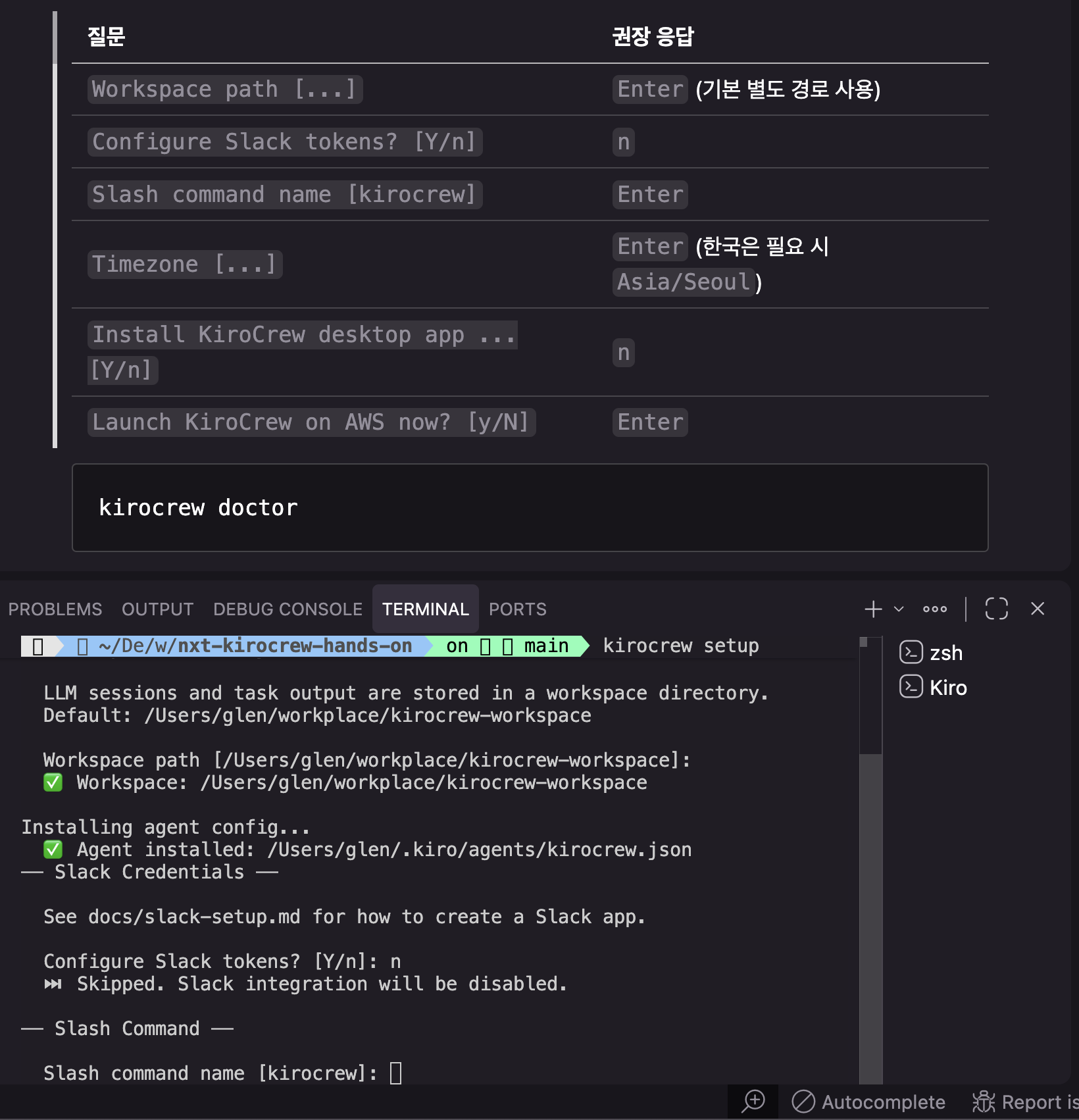Screen dimensions: 1079x1120
Task: Click the 'Asia/Seoul' code text
Action: point(684,282)
